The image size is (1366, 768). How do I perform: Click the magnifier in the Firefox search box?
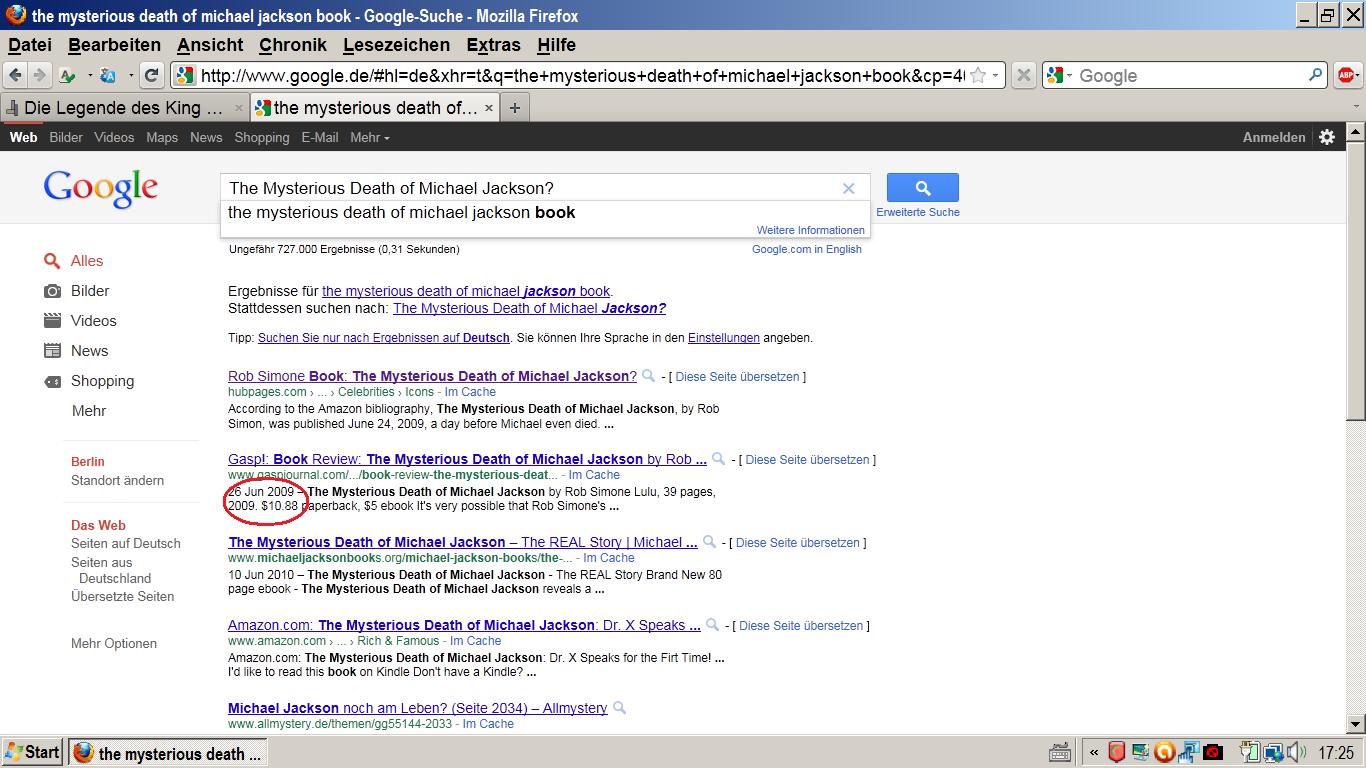point(1316,75)
